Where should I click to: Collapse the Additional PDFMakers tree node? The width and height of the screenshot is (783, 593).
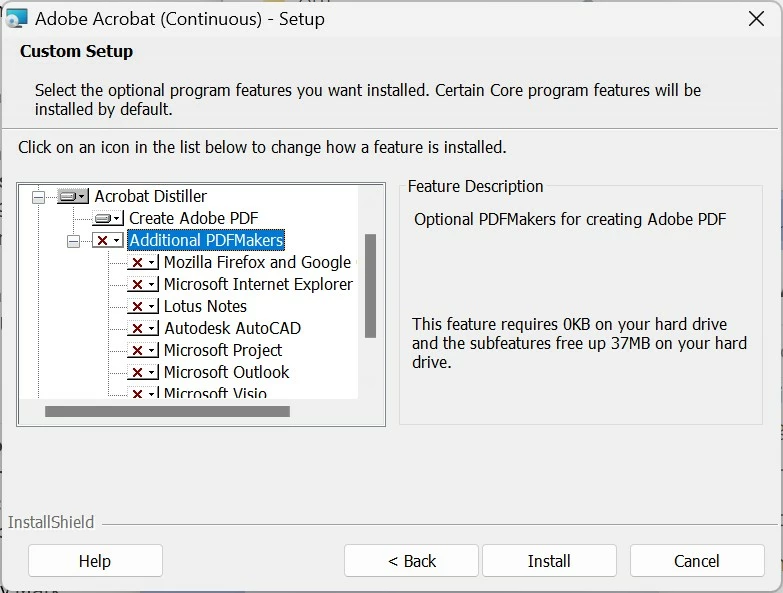point(73,242)
